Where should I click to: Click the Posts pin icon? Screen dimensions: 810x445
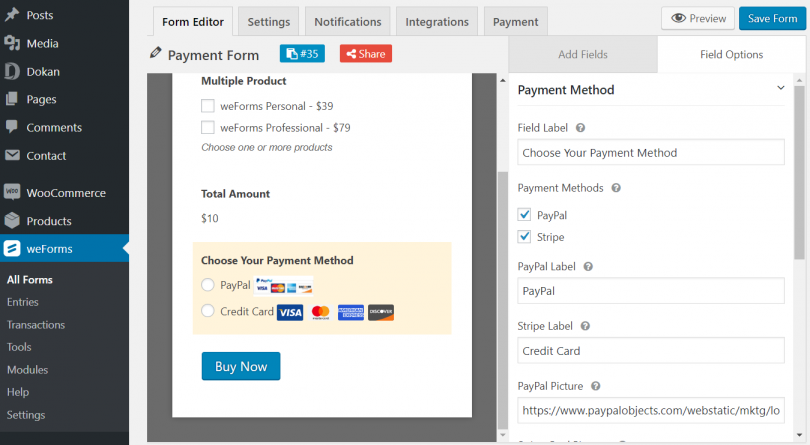[12, 14]
